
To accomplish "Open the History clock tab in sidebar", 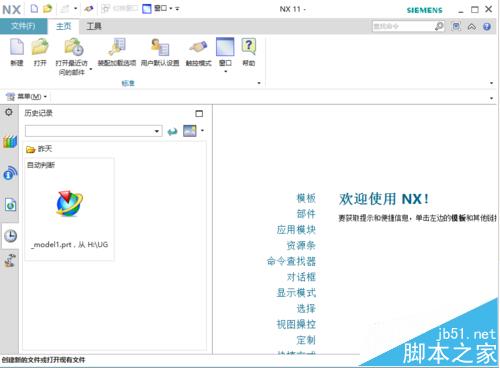I will 10,236.
